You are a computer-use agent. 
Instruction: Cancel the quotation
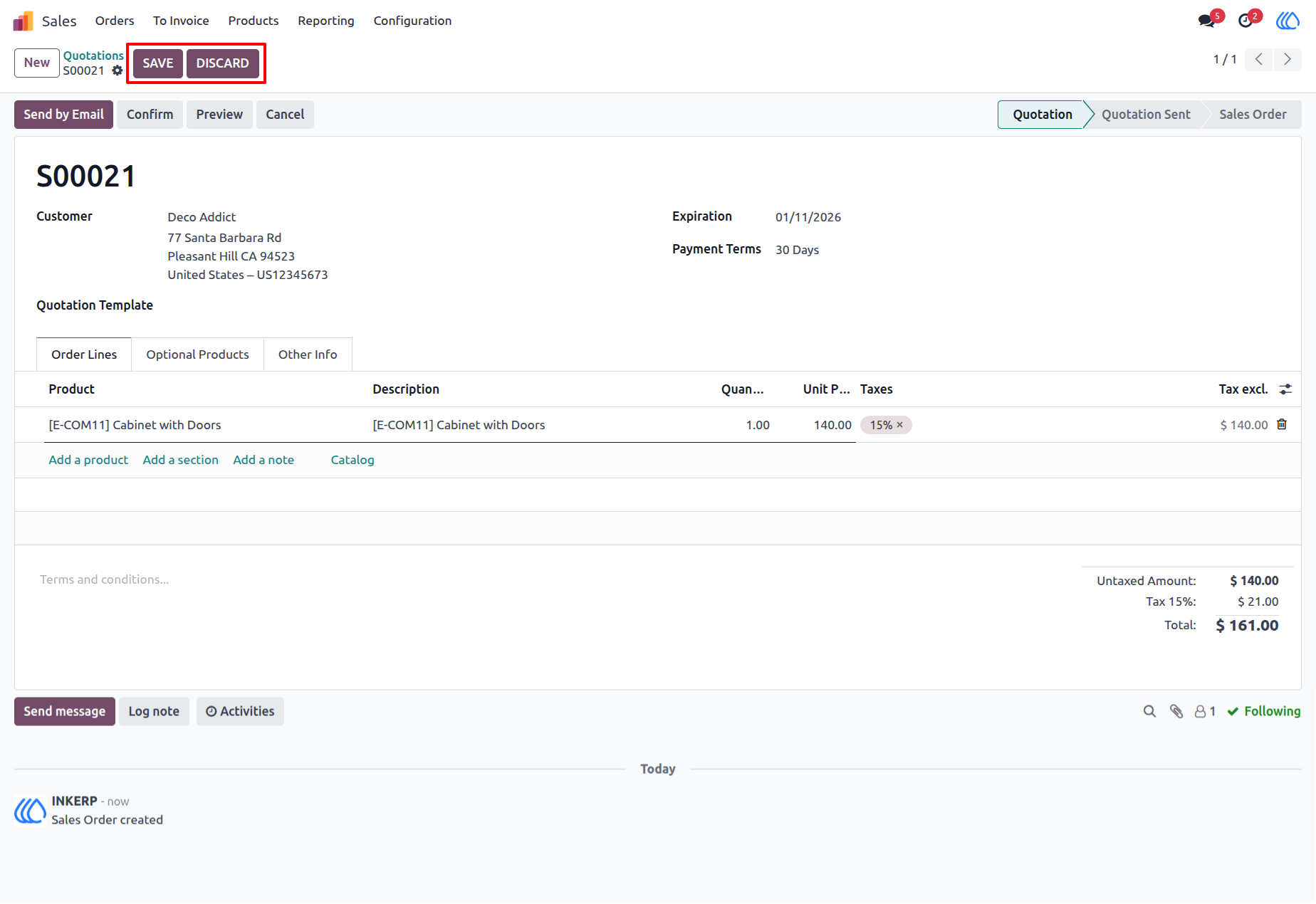pos(285,115)
